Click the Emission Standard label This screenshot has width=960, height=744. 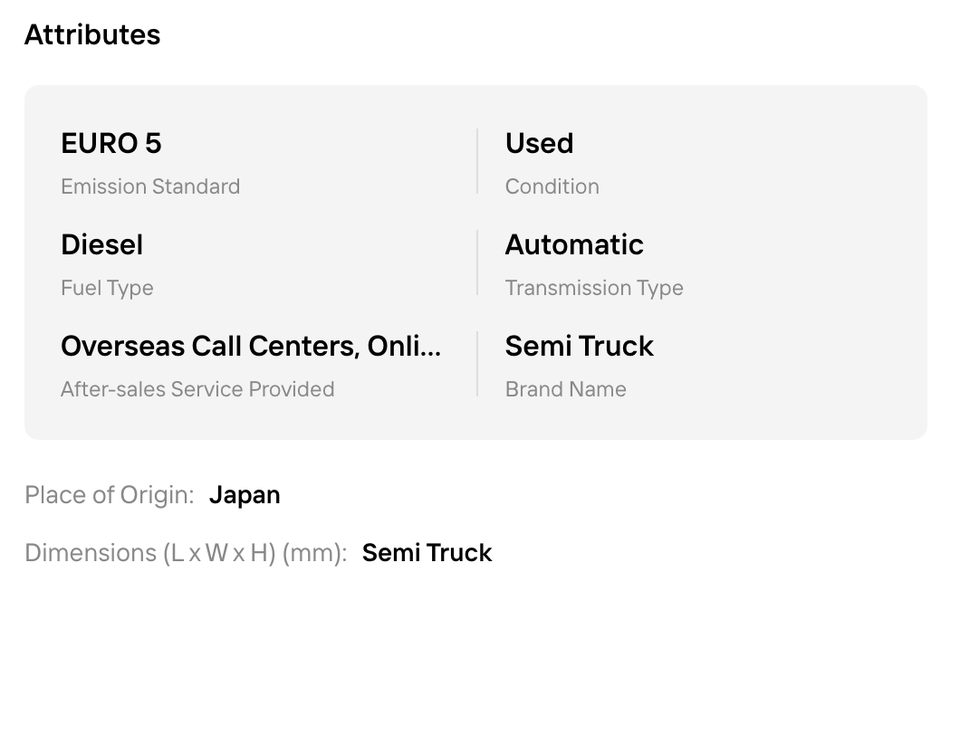(150, 186)
